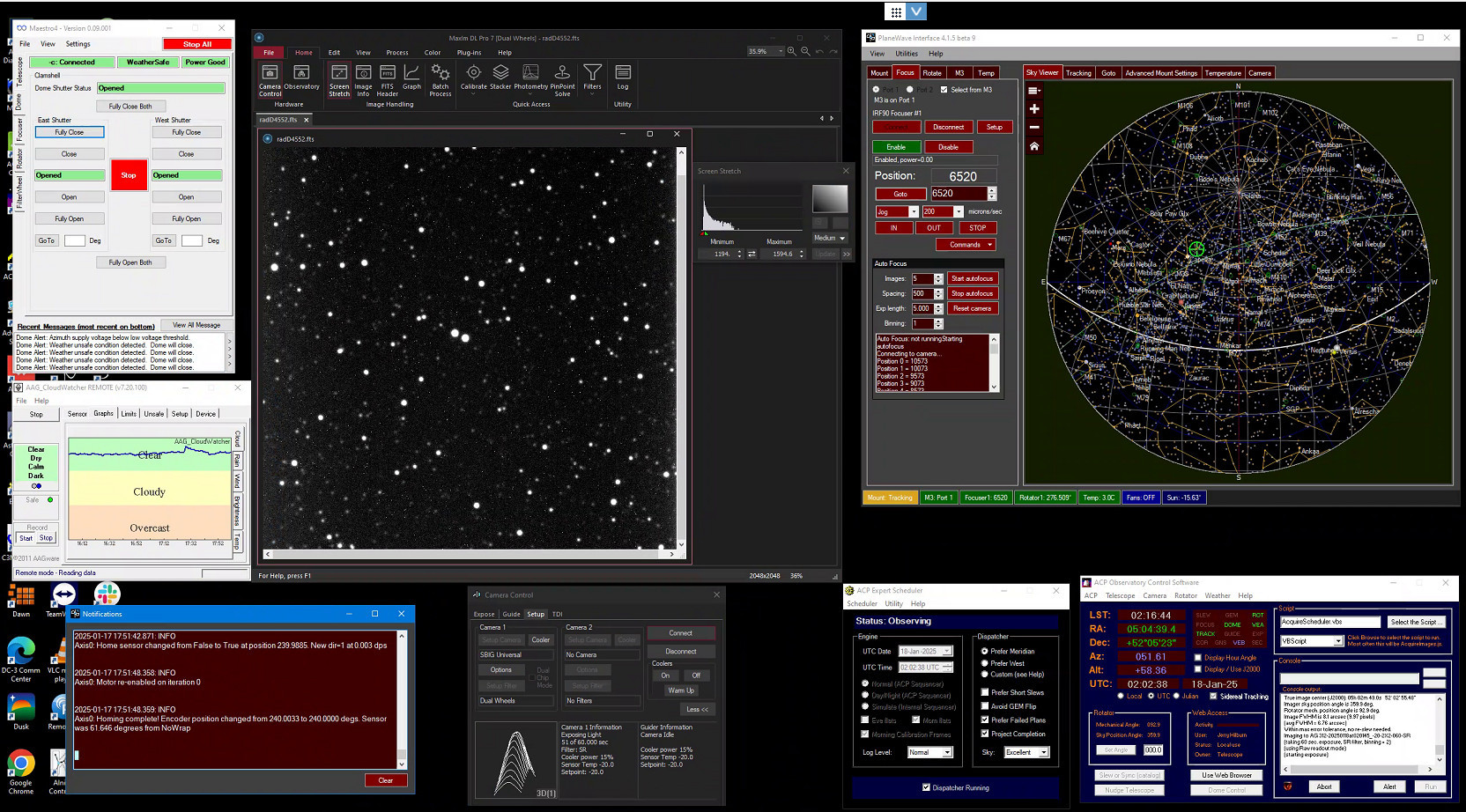Open the Graph tool in MaxIm DL

pyautogui.click(x=411, y=78)
